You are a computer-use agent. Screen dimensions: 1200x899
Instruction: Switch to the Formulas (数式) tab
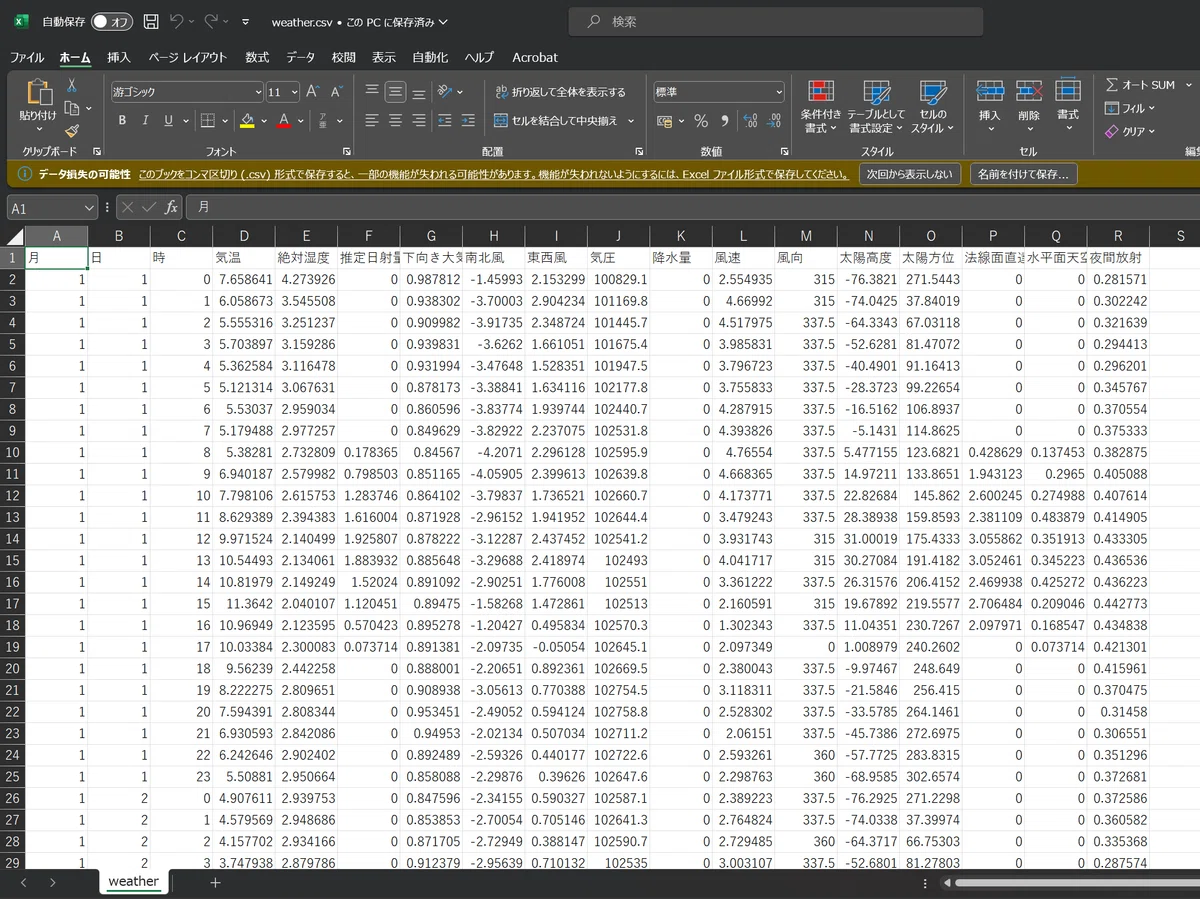click(x=257, y=58)
